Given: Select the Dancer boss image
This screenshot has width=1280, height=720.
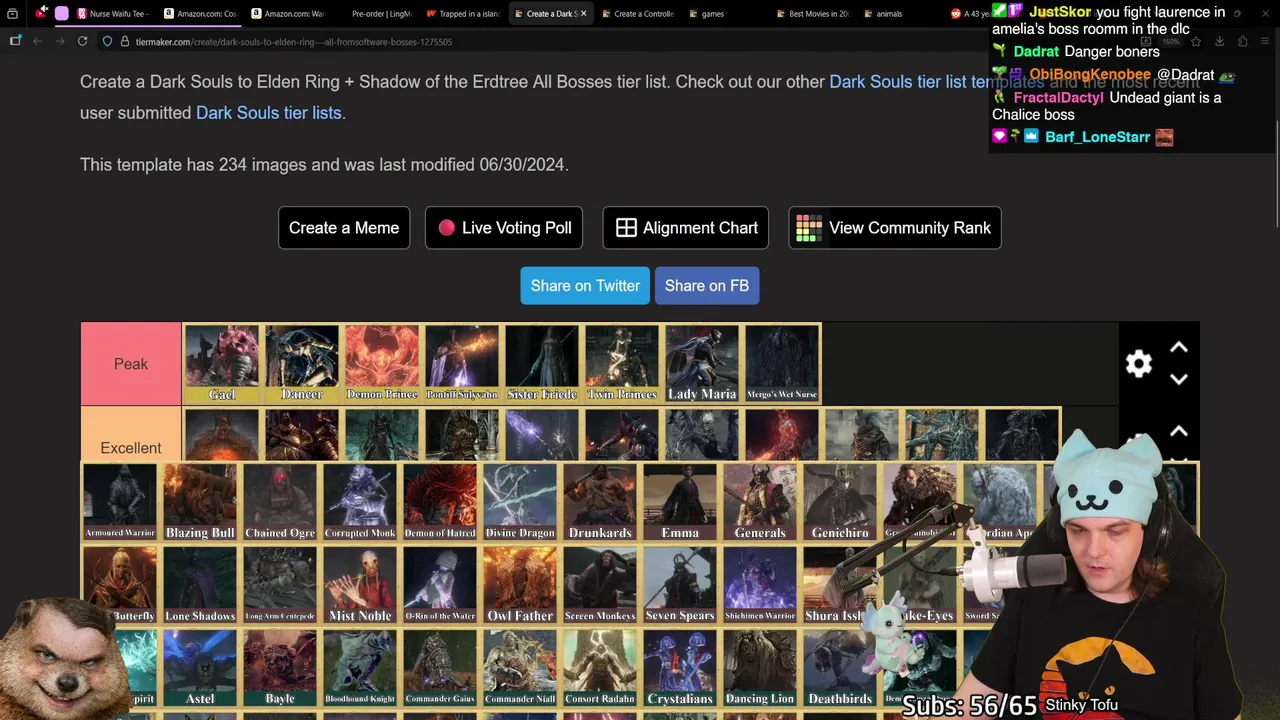Looking at the screenshot, I should coord(302,364).
